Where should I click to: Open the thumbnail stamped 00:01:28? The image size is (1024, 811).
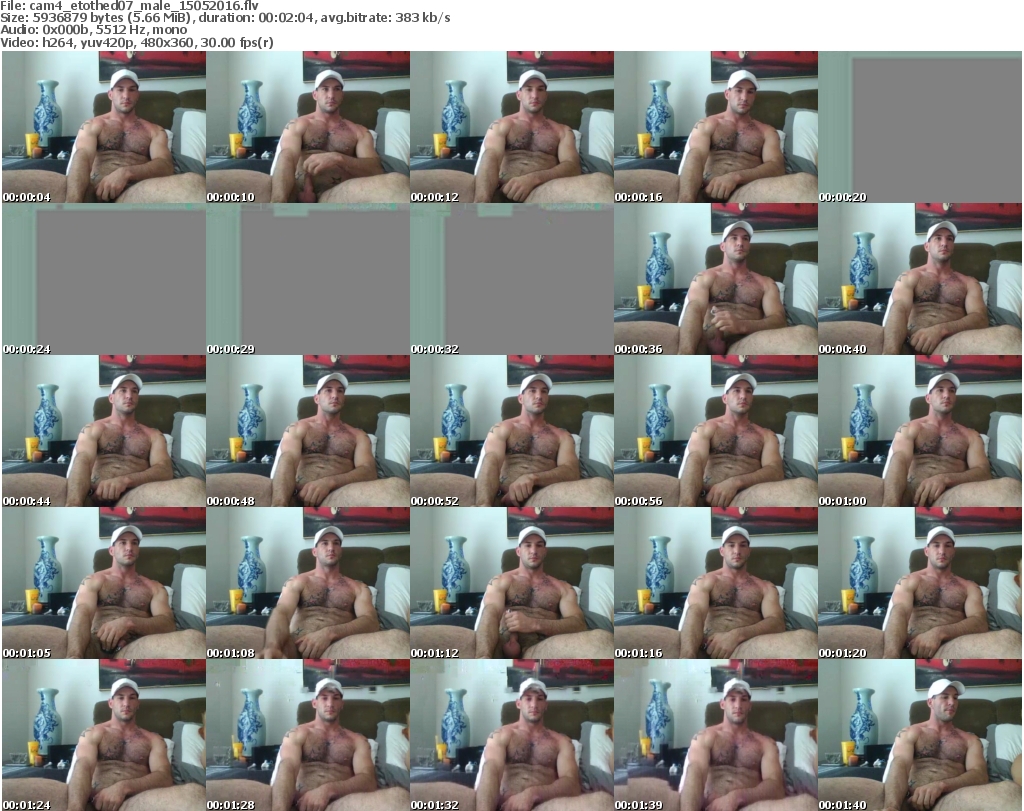[308, 735]
